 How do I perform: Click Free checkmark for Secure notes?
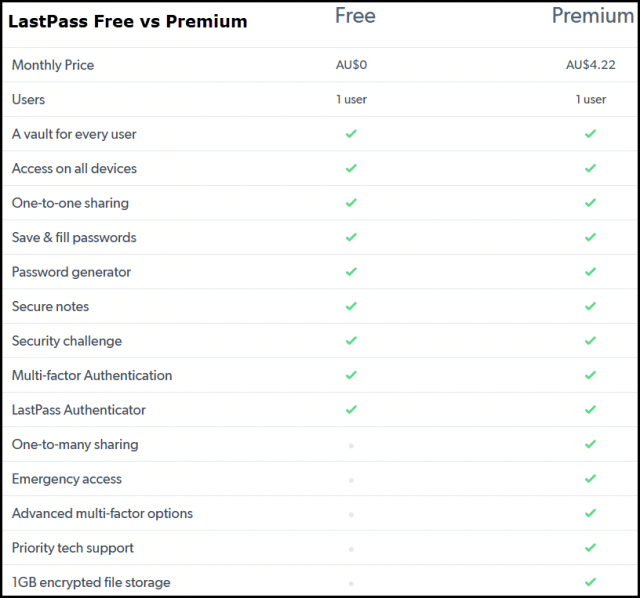tap(351, 306)
